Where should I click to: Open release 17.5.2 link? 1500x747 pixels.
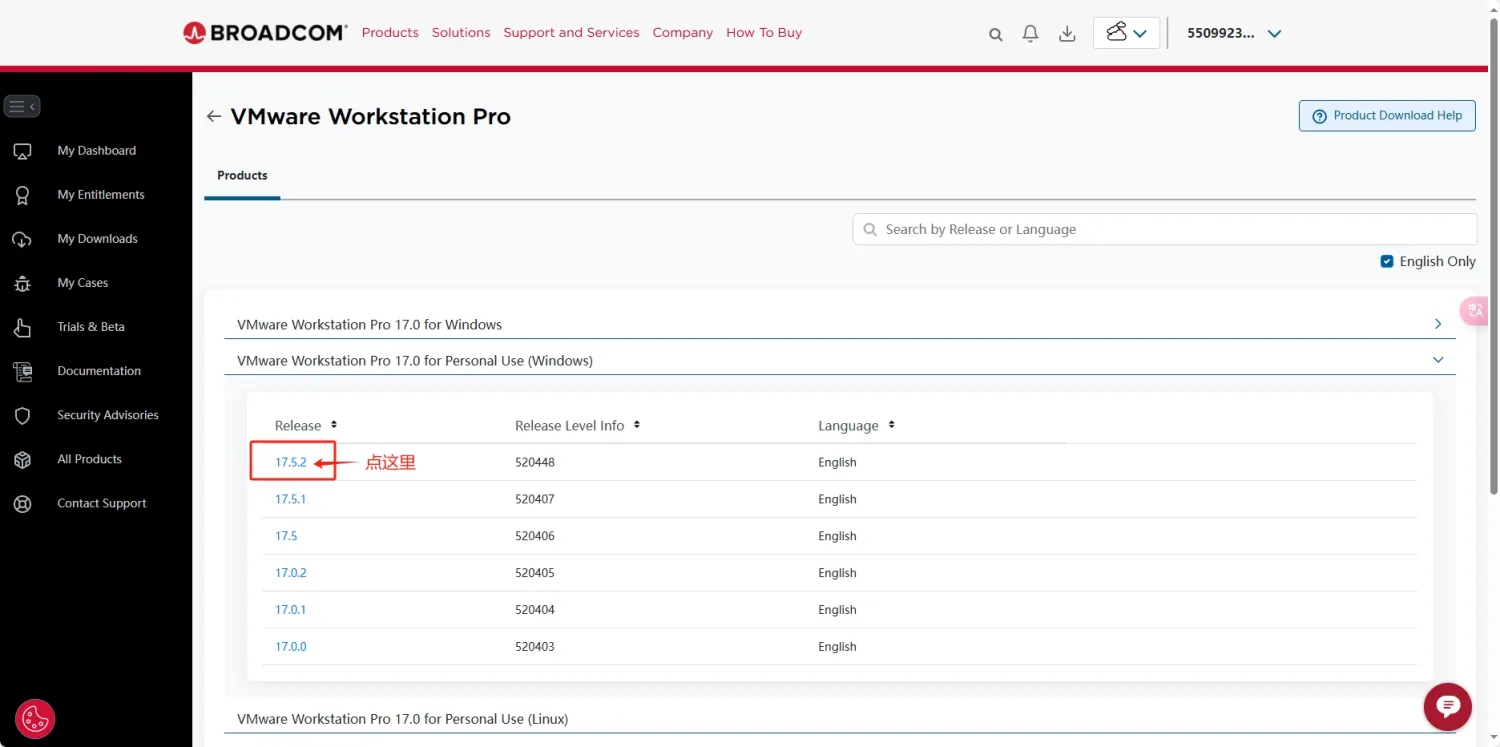tap(291, 463)
